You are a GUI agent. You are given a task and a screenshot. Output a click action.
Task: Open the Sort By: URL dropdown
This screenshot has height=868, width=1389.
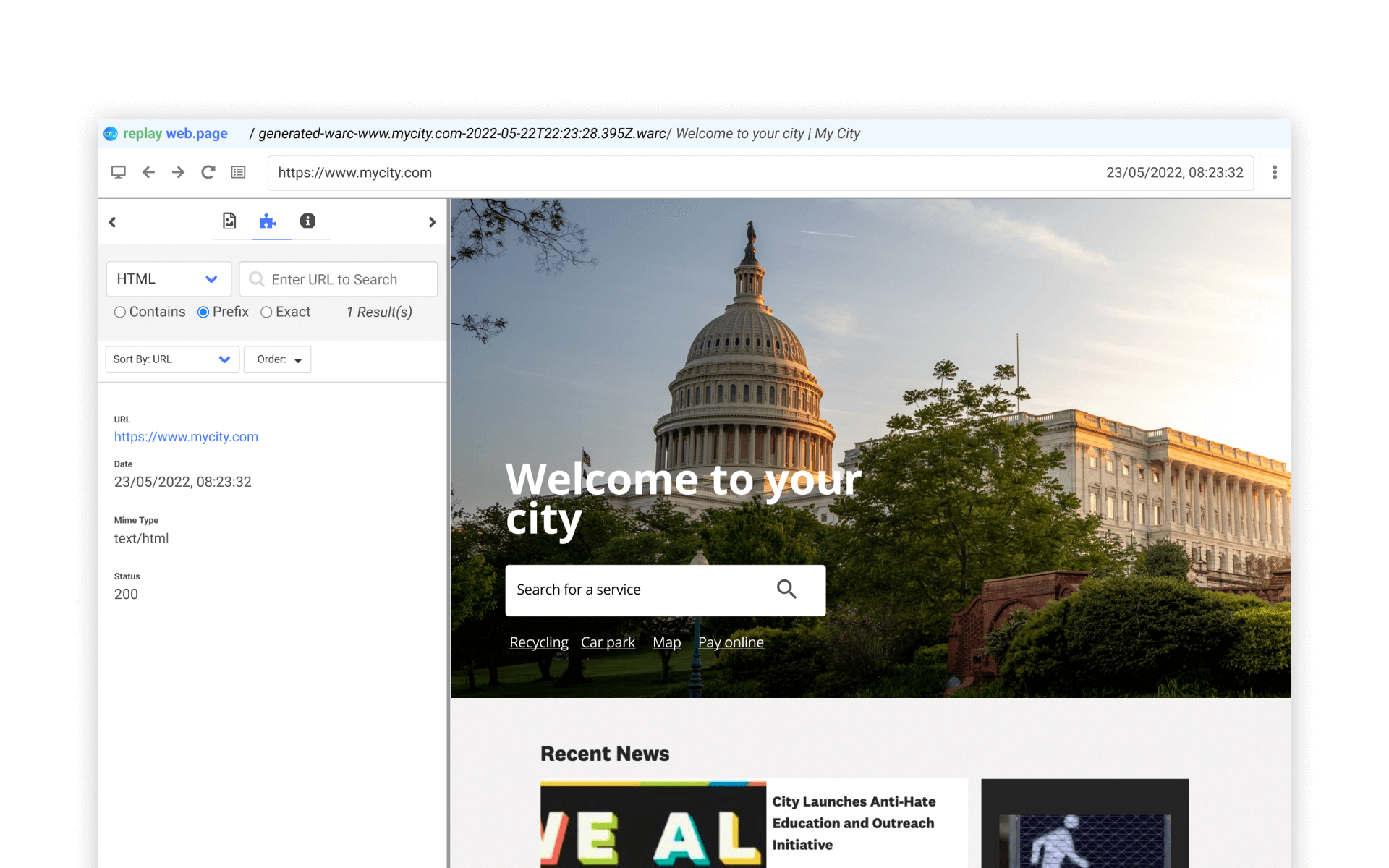coord(172,359)
